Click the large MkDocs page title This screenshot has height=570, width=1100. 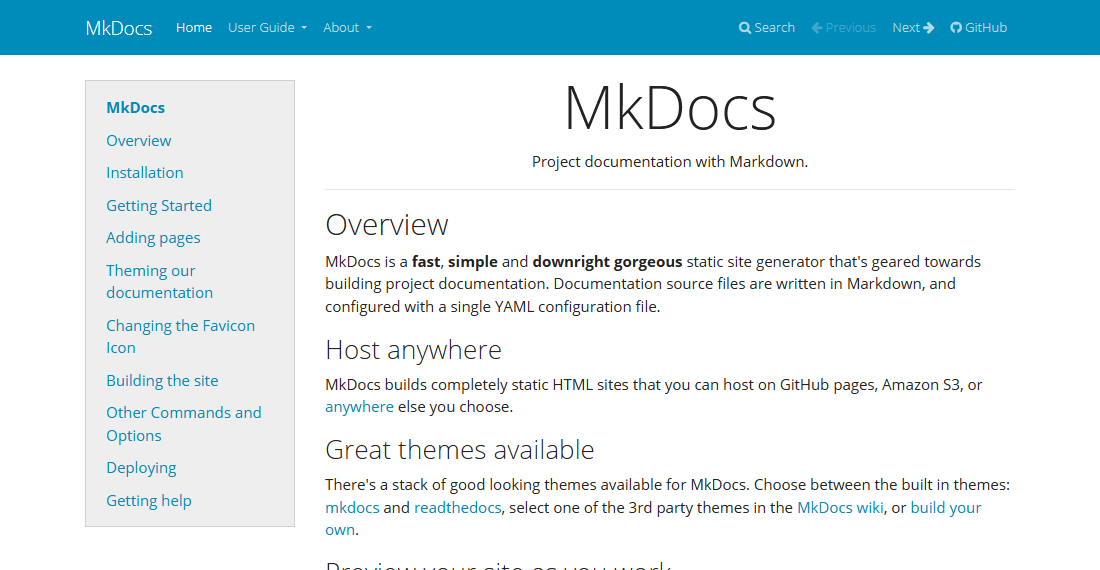[x=670, y=109]
